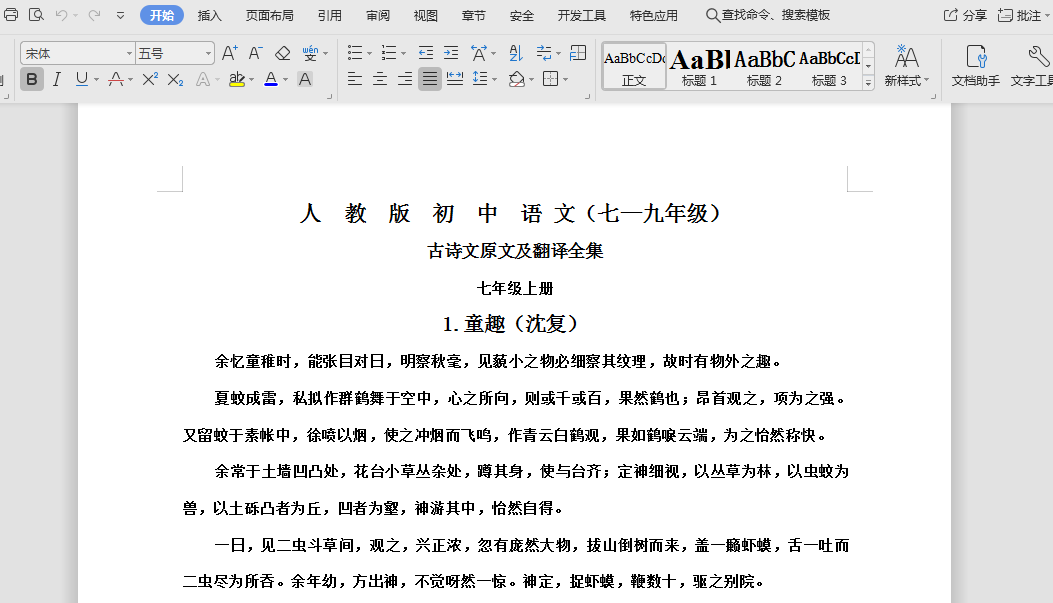Image resolution: width=1053 pixels, height=603 pixels.
Task: Center align the paragraph
Action: (380, 79)
